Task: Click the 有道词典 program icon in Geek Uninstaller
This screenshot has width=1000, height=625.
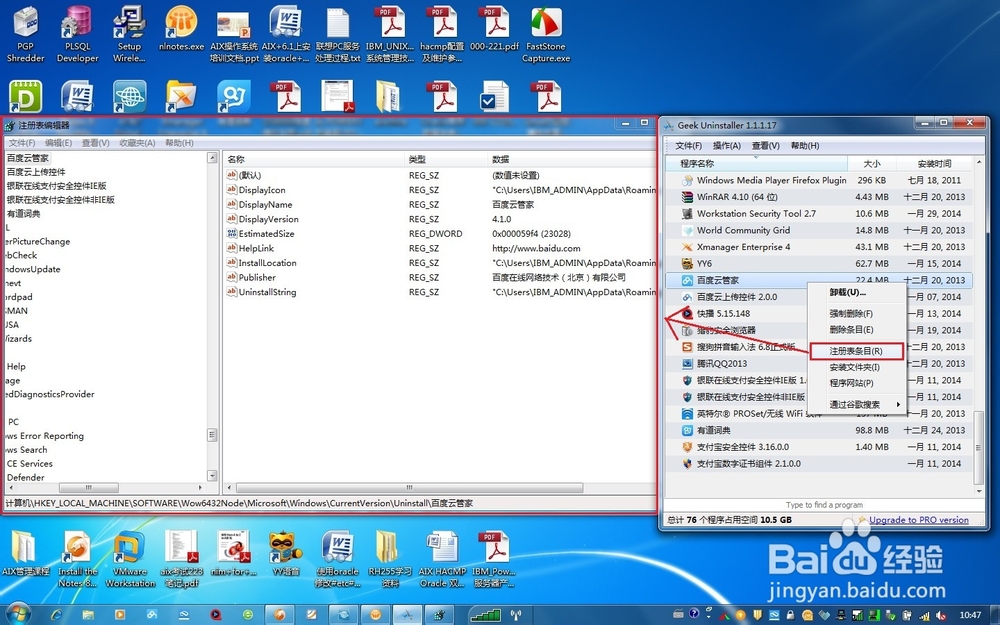Action: tap(687, 430)
